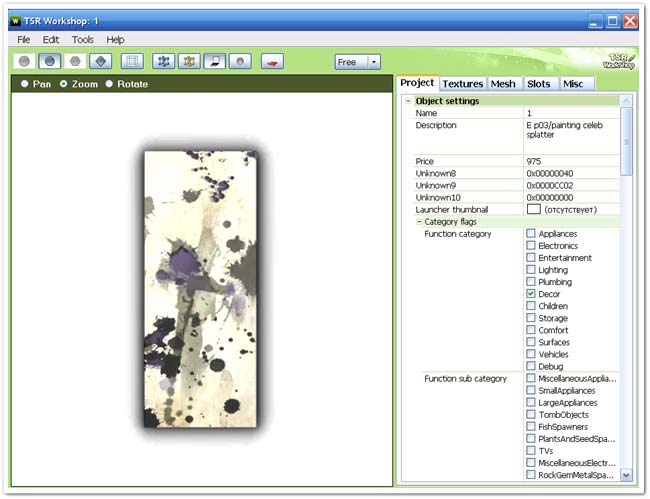Viewport: 650px width, 499px height.
Task: Enable the Storage checkbox
Action: click(x=531, y=317)
